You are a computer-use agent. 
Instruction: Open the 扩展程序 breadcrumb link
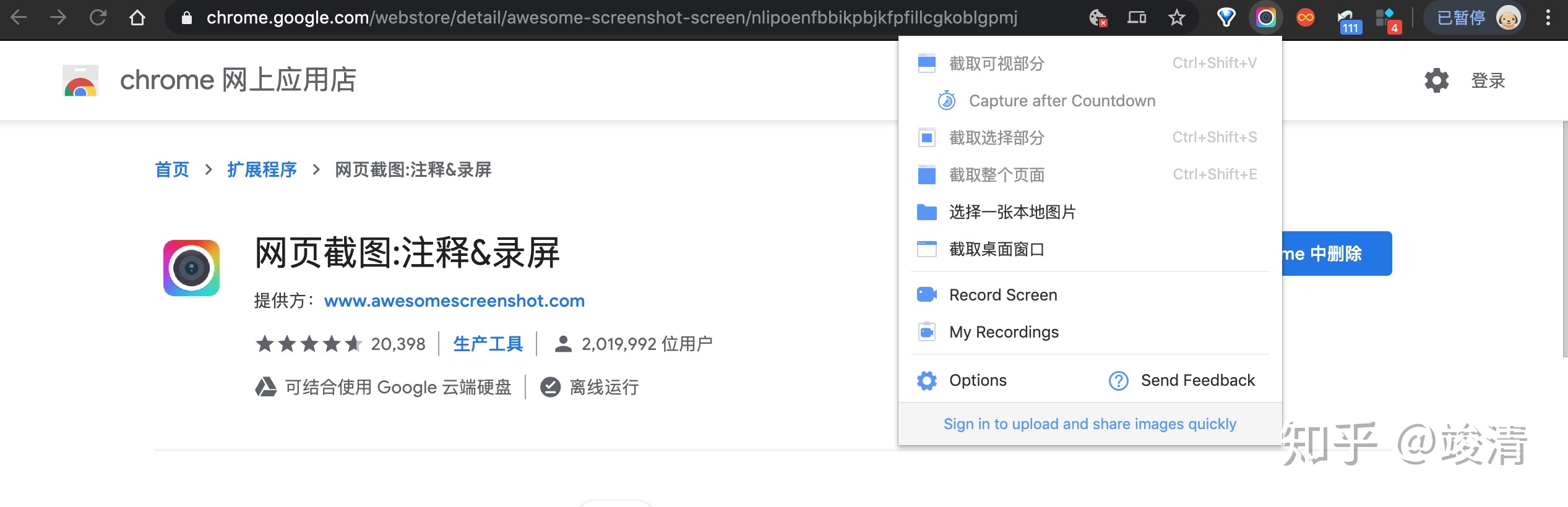click(262, 169)
